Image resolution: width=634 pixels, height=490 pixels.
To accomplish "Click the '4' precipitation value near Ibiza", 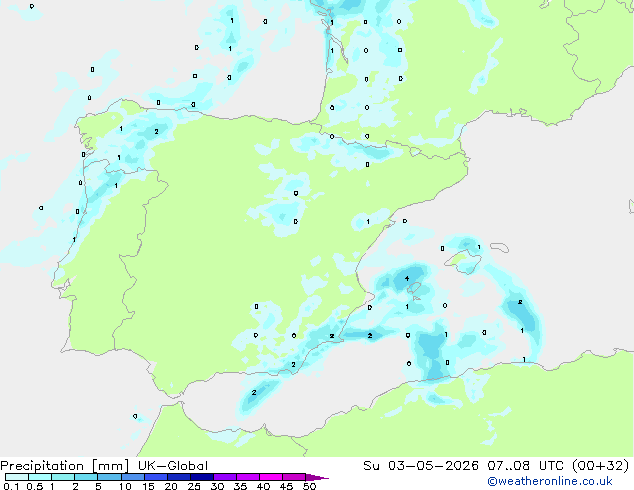I will click(x=407, y=278).
